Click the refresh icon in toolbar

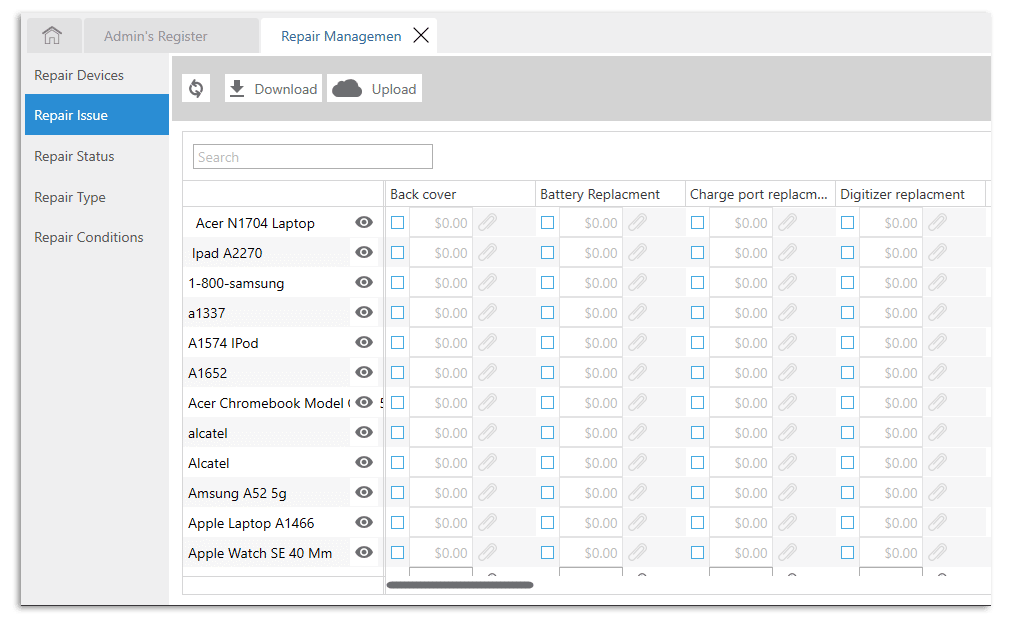tap(196, 88)
